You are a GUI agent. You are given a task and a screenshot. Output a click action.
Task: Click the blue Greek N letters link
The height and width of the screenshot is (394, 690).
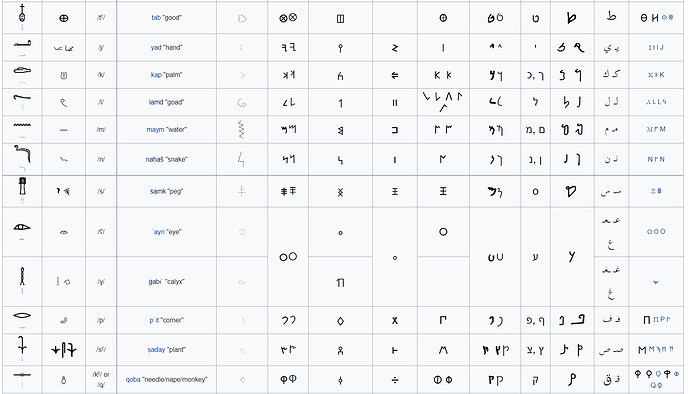(656, 159)
